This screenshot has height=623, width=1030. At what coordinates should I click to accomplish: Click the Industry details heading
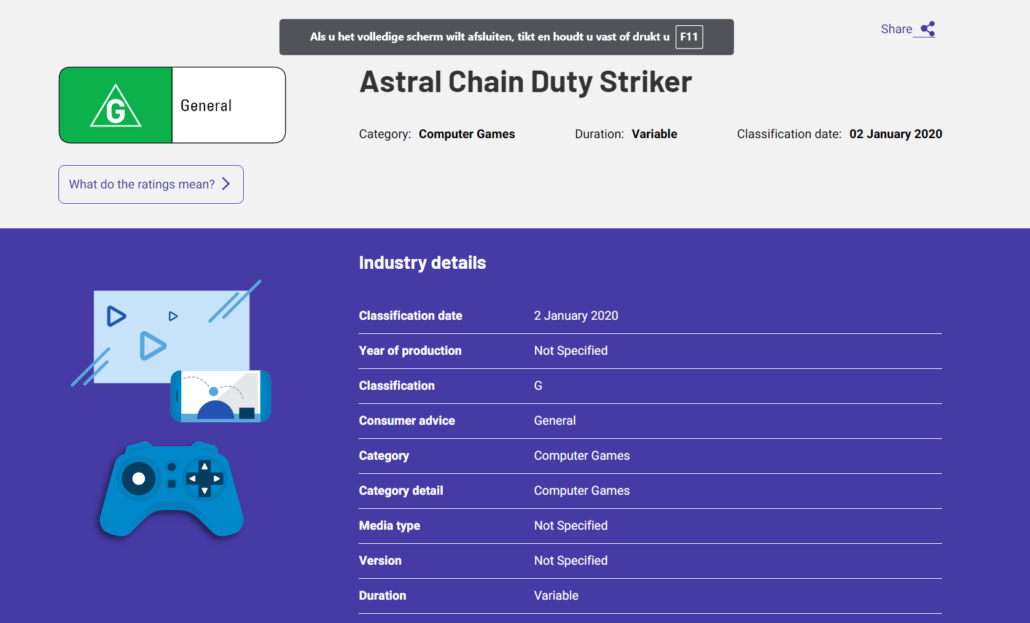[422, 263]
